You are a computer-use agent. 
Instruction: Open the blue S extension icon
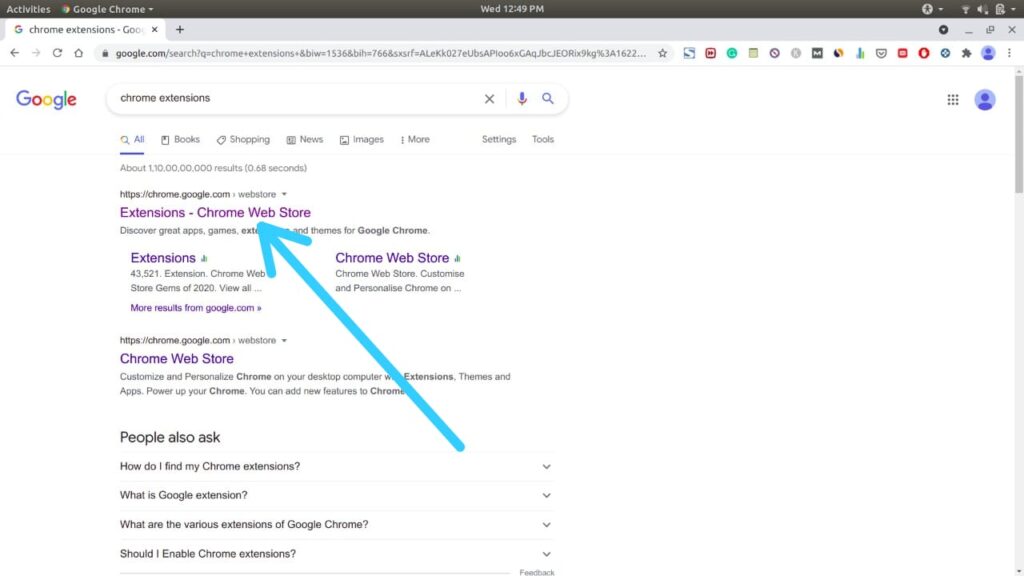[x=689, y=54]
